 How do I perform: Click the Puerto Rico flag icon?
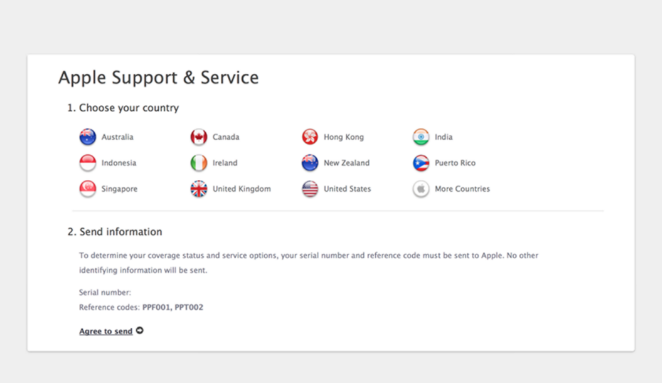tap(421, 163)
